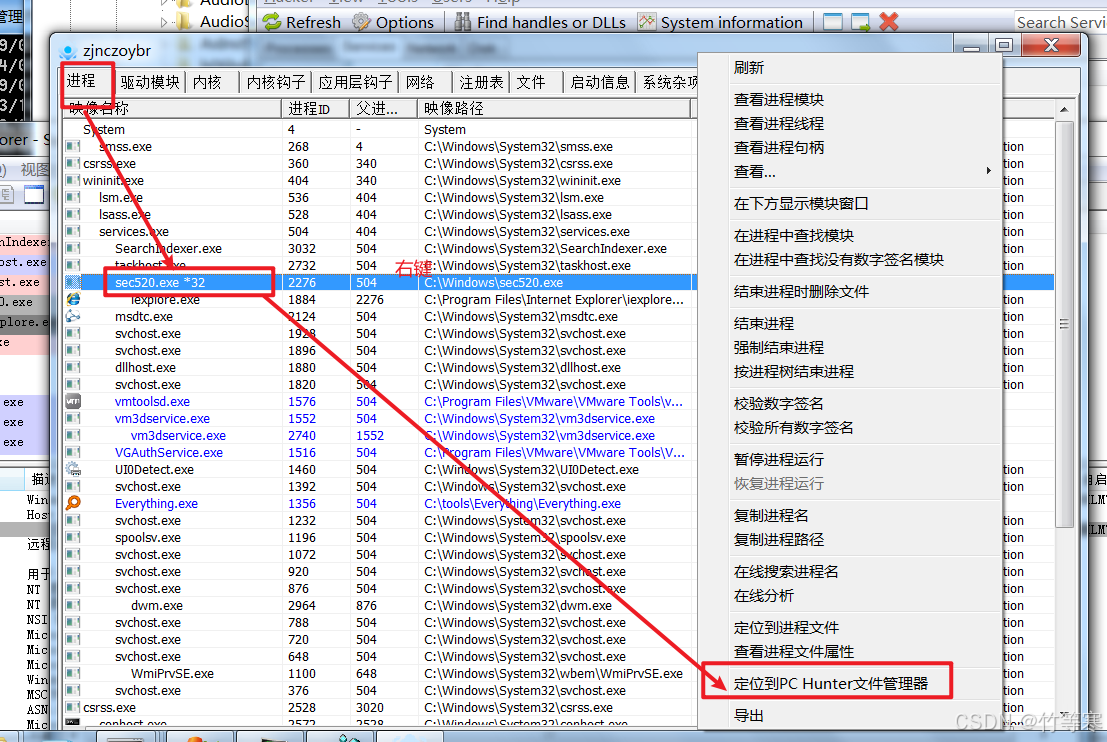1107x742 pixels.
Task: Expand the 查看... submenu arrow
Action: tap(989, 172)
